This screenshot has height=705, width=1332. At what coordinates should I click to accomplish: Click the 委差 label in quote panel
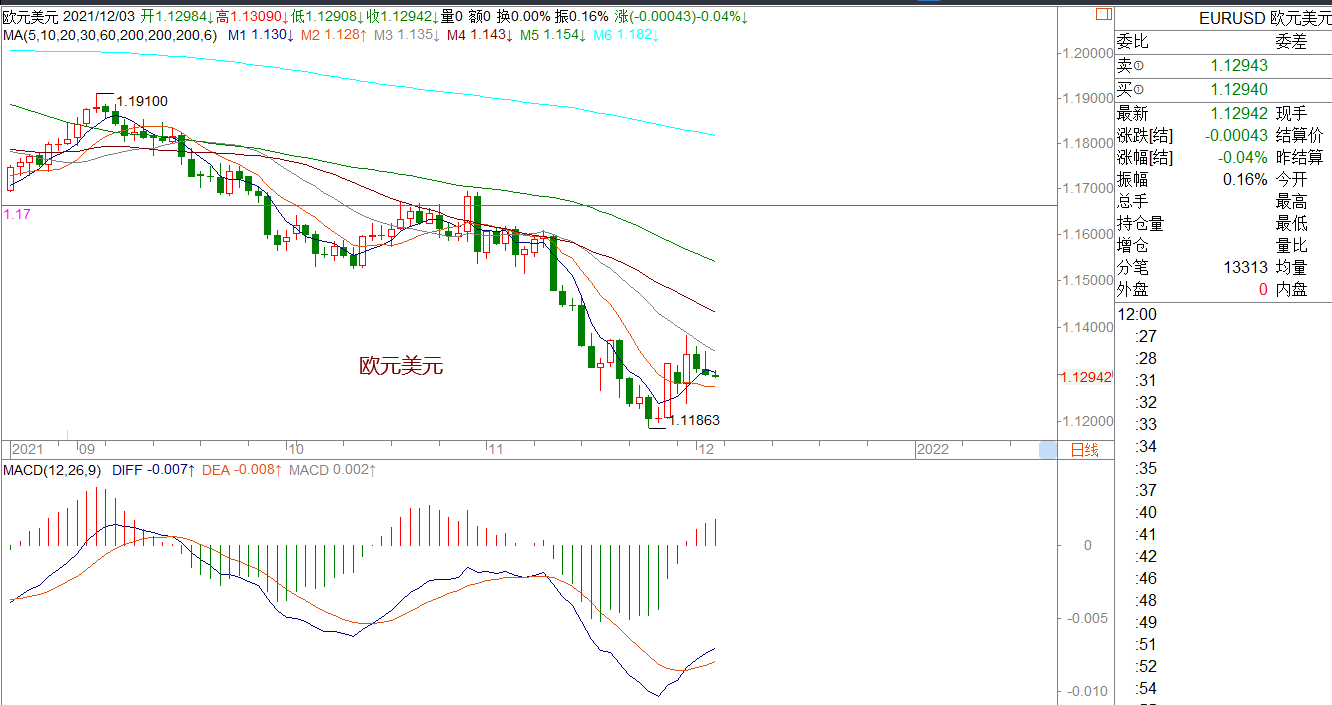point(1291,42)
